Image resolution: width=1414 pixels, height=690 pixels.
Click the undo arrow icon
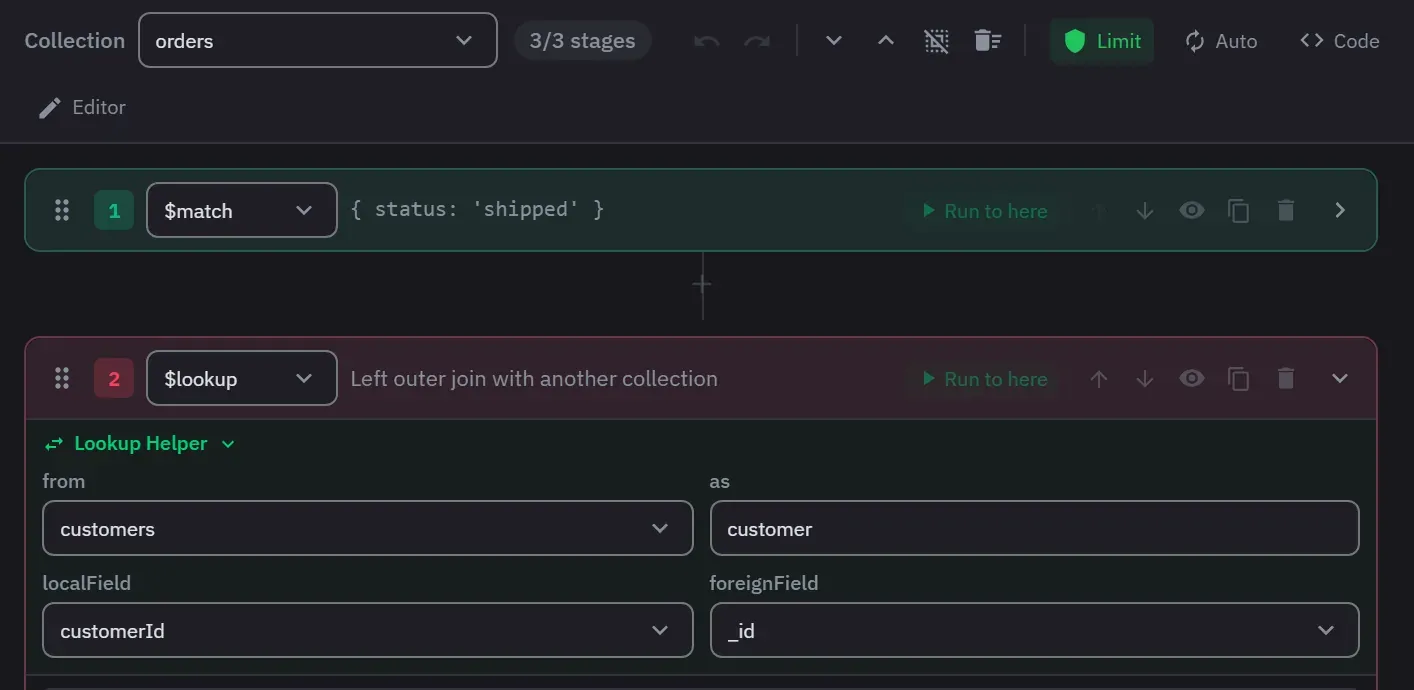click(x=707, y=41)
